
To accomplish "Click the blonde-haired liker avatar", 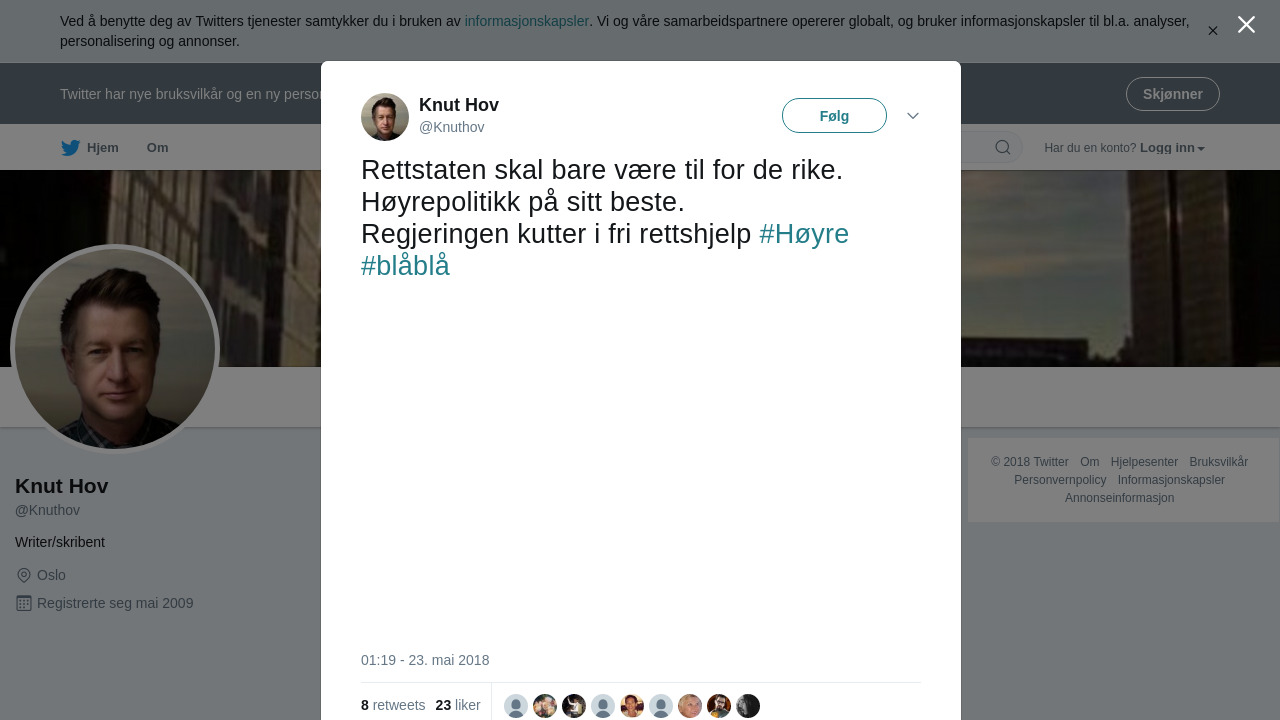I will click(690, 706).
